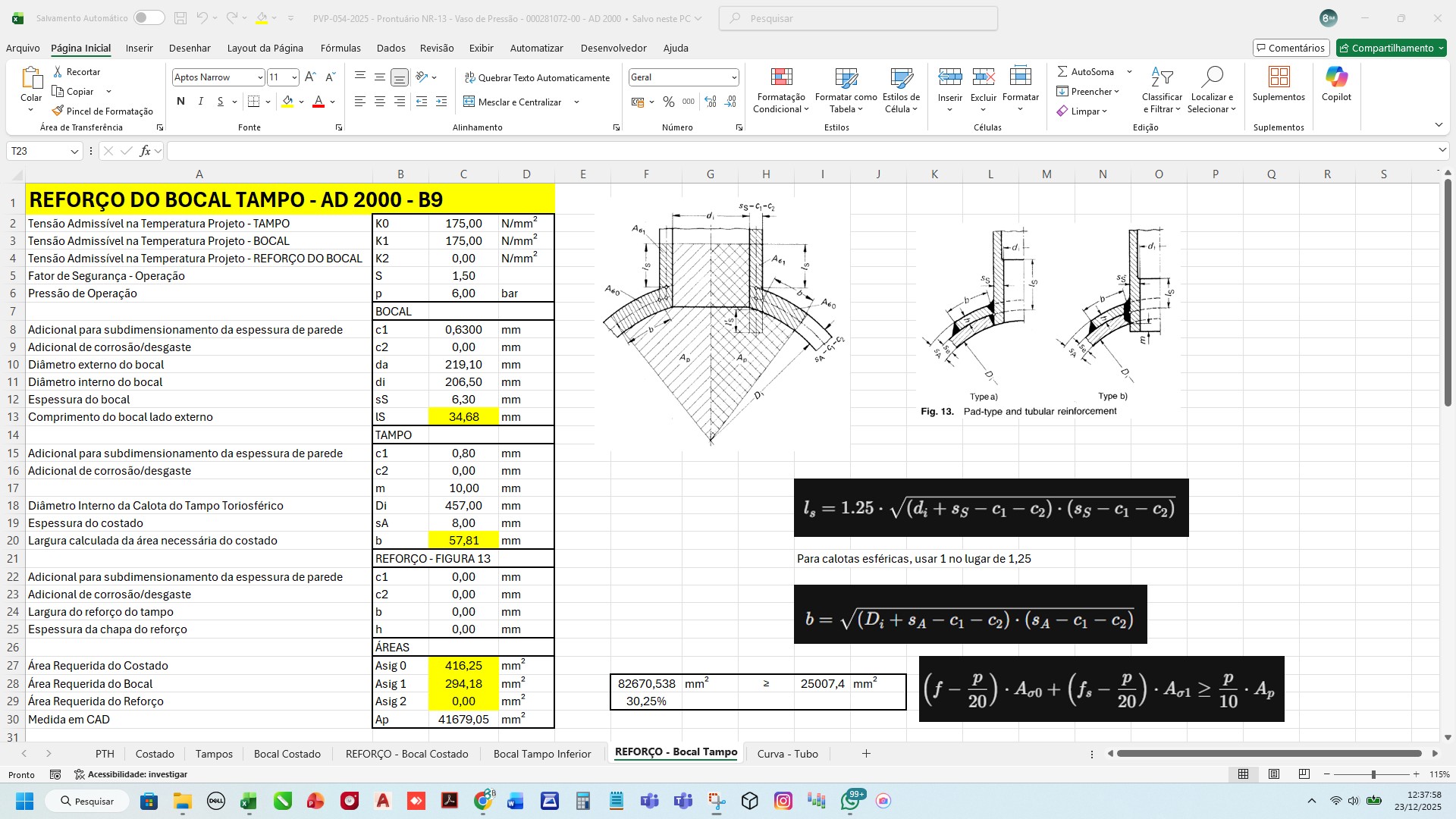This screenshot has width=1456, height=819.
Task: Open Conditional Formatting icon
Action: (781, 77)
